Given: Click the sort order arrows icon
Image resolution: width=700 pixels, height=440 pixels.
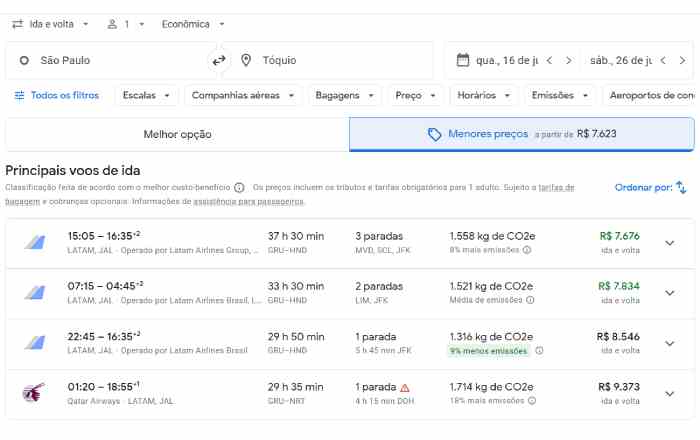Looking at the screenshot, I should click(x=681, y=187).
